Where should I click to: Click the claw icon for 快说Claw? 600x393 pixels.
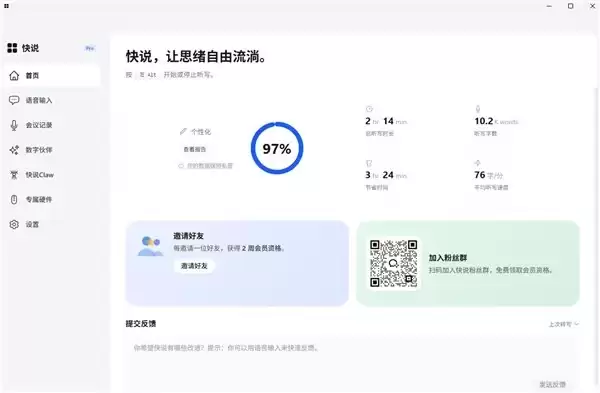[14, 175]
